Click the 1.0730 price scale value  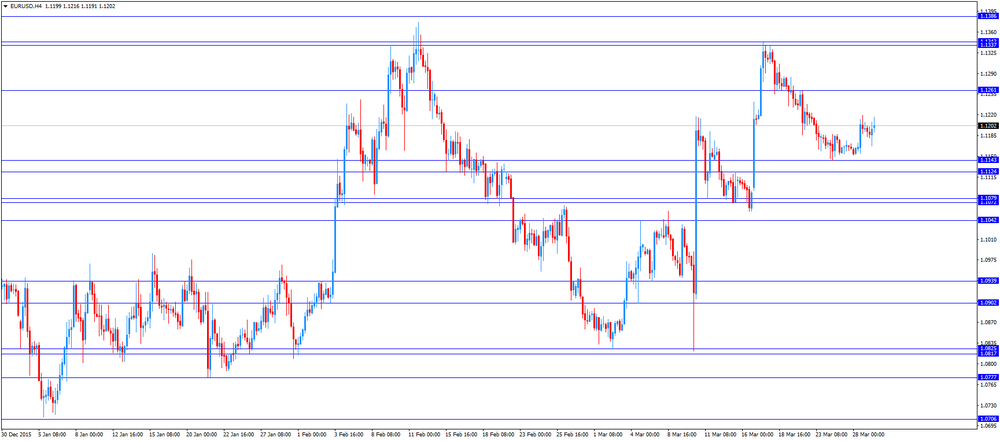[990, 405]
